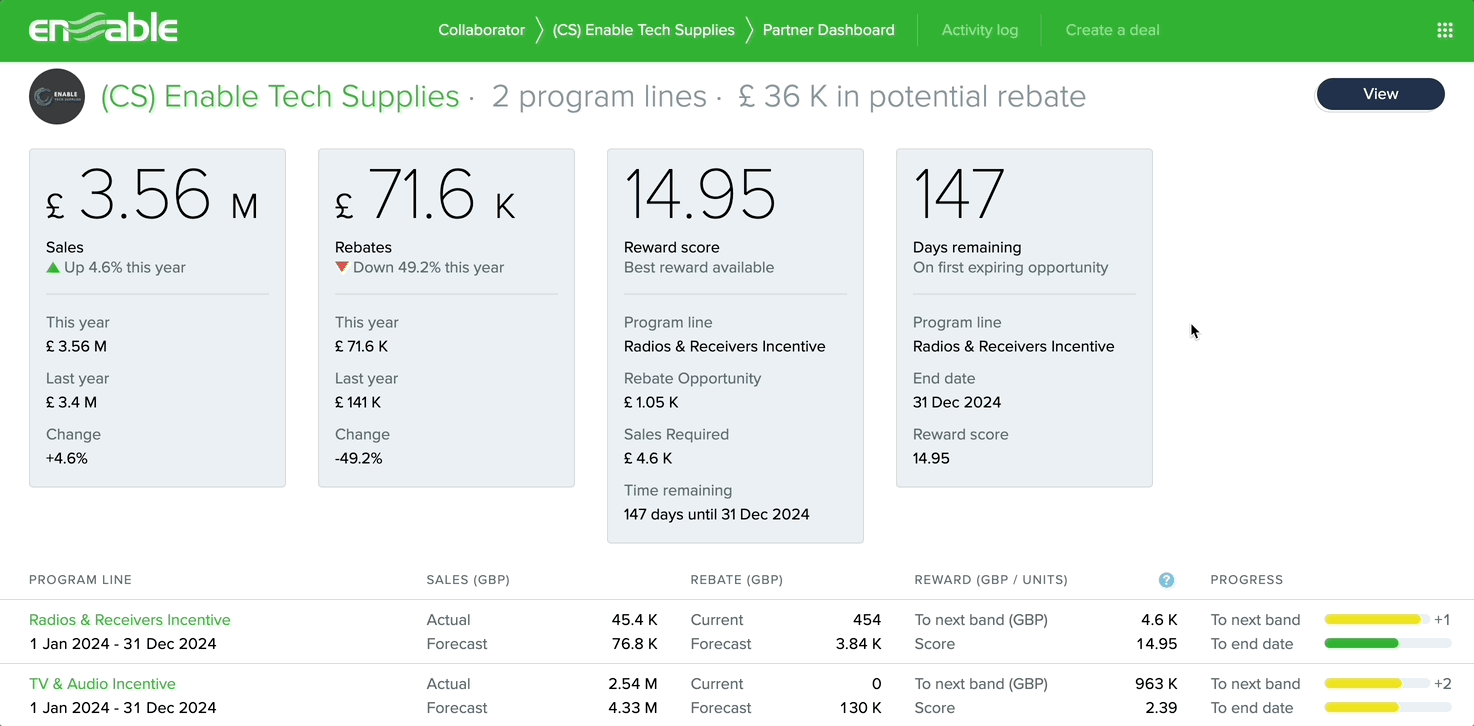Image resolution: width=1474 pixels, height=726 pixels.
Task: Click the TV & Audio score 2.39
Action: 1162,708
